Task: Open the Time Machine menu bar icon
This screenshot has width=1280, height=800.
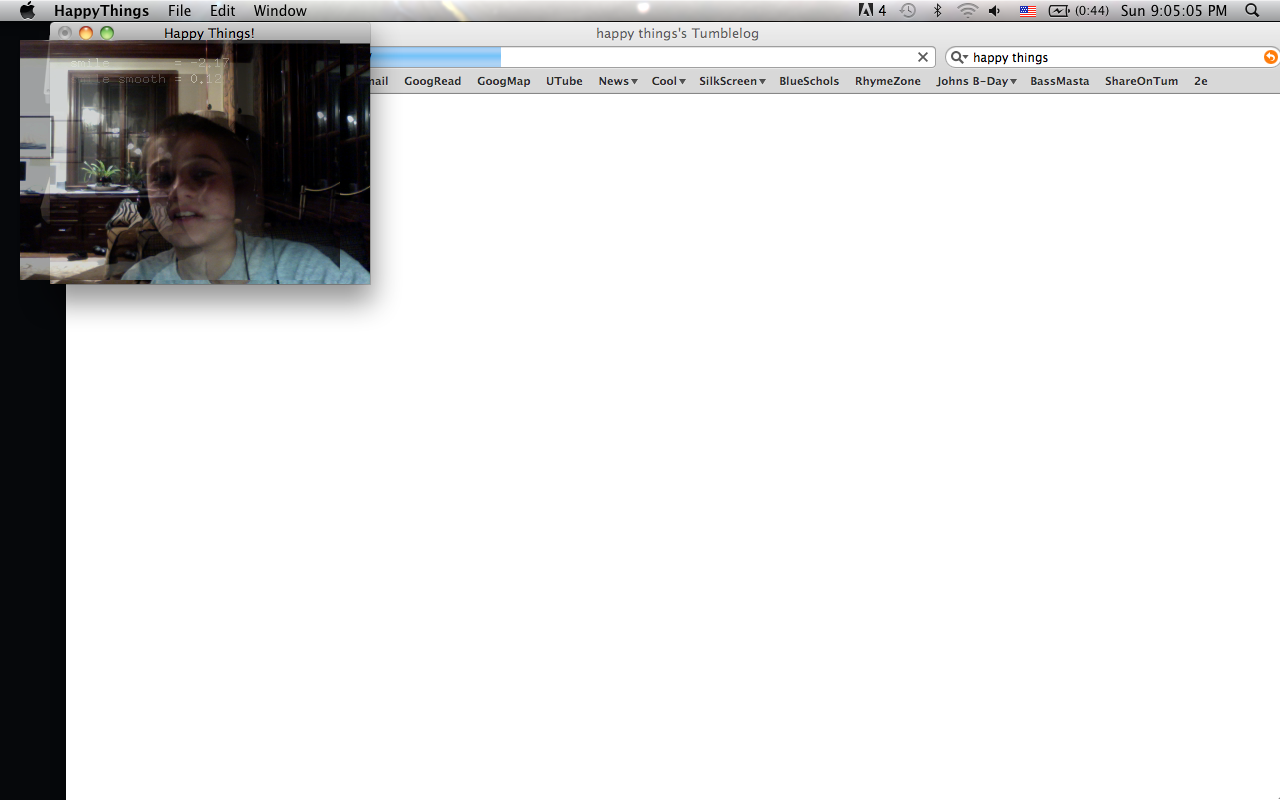Action: pyautogui.click(x=907, y=11)
